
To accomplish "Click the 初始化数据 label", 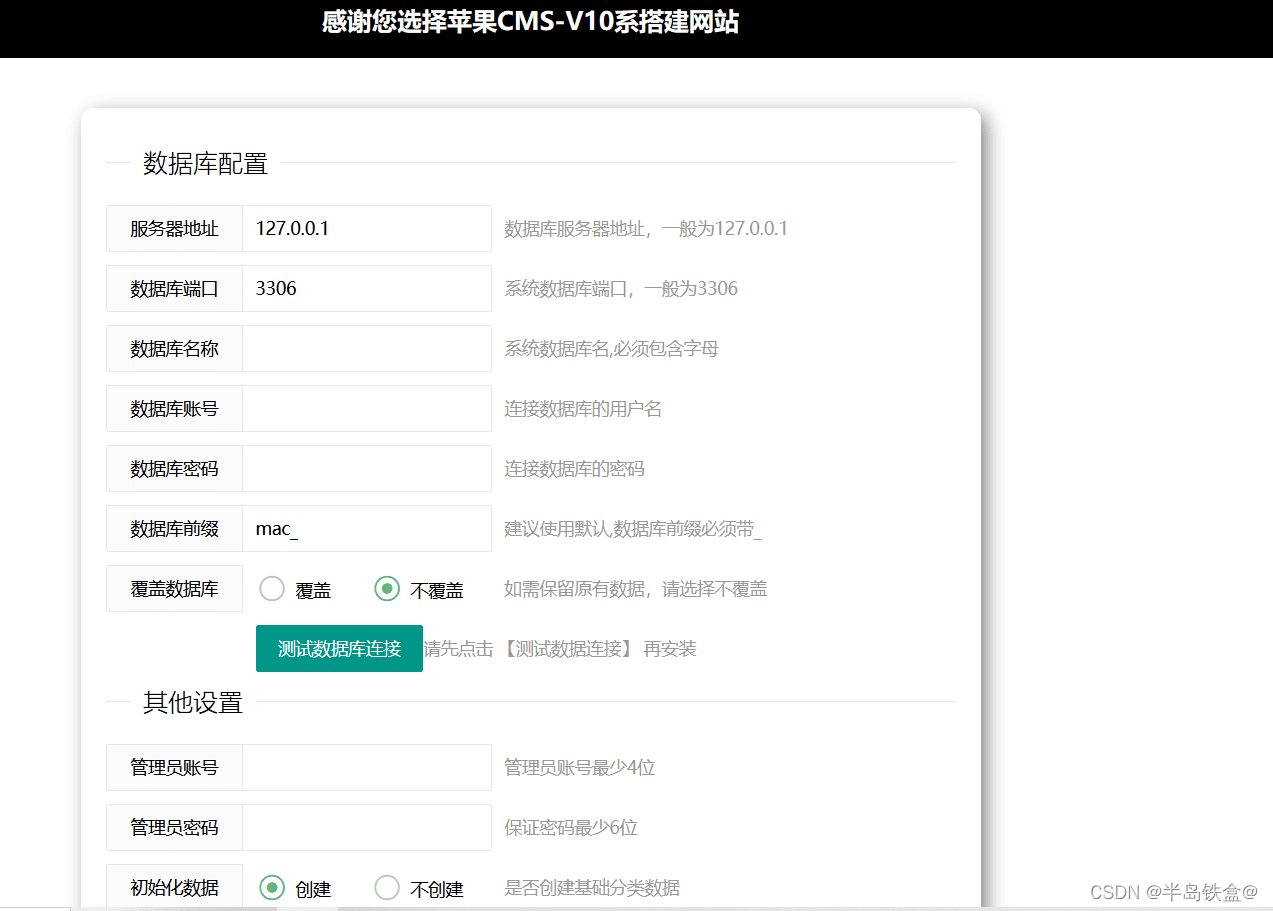I will pos(174,887).
